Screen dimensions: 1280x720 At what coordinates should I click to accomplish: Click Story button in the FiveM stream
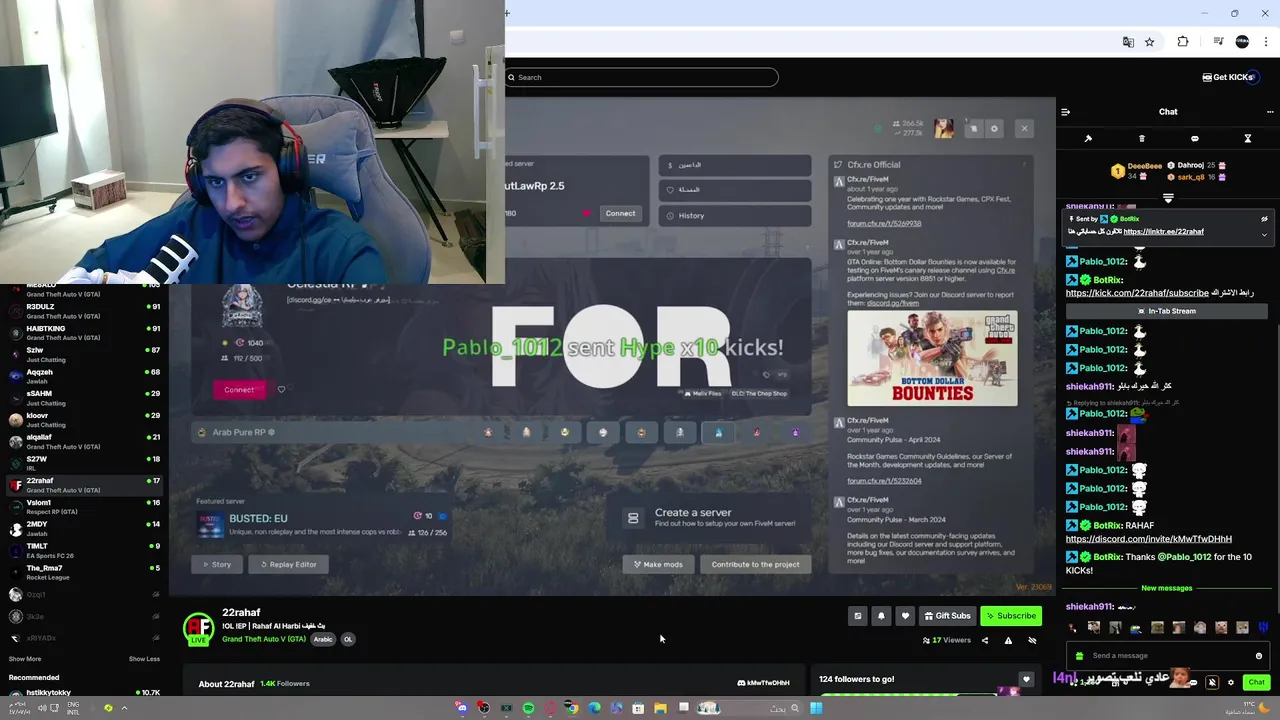point(217,564)
